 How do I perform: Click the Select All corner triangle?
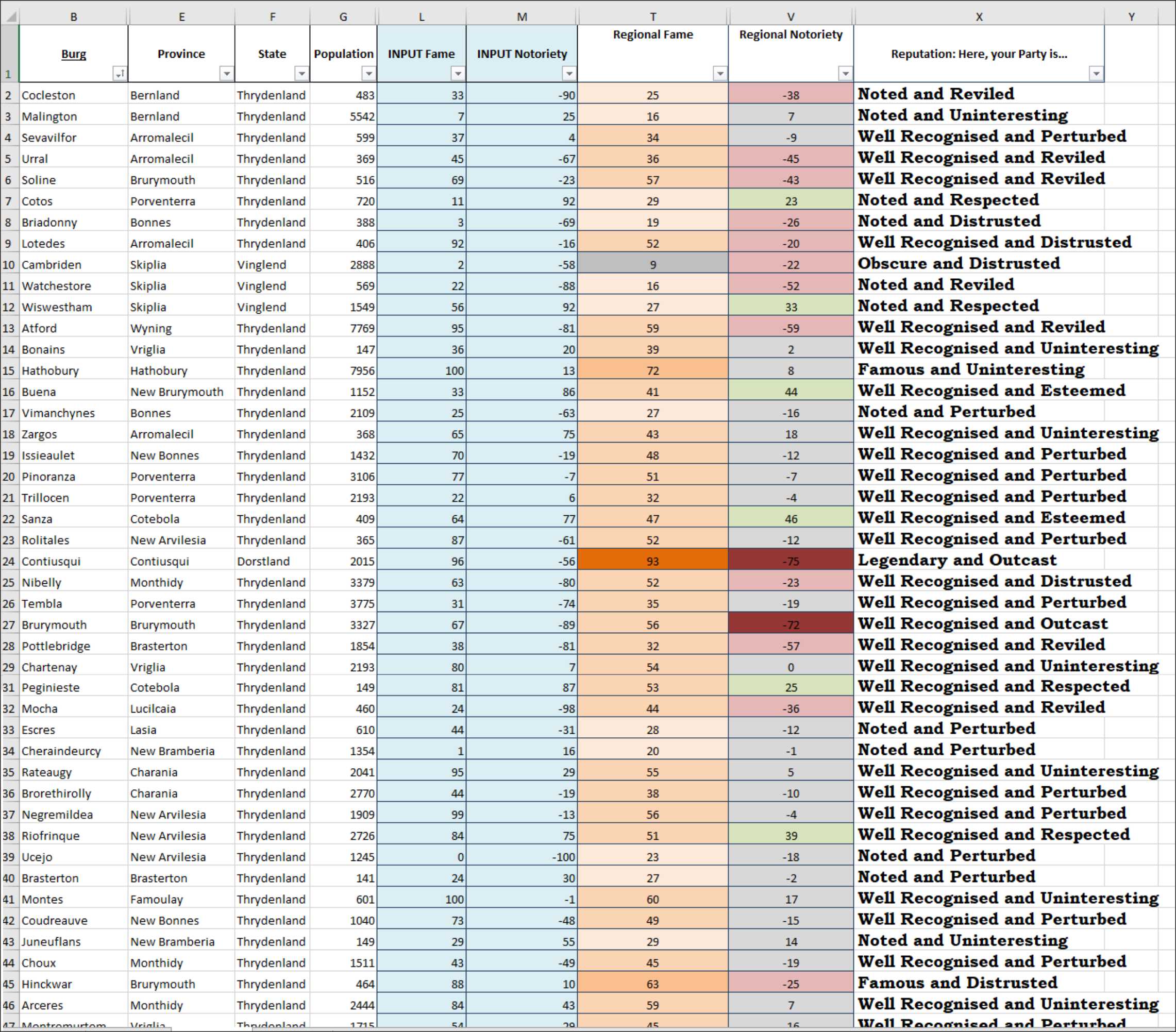pos(10,16)
